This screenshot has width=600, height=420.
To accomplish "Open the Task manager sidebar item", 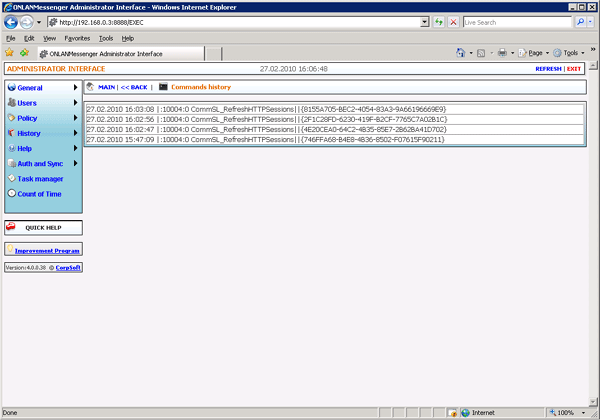I will tap(40, 179).
